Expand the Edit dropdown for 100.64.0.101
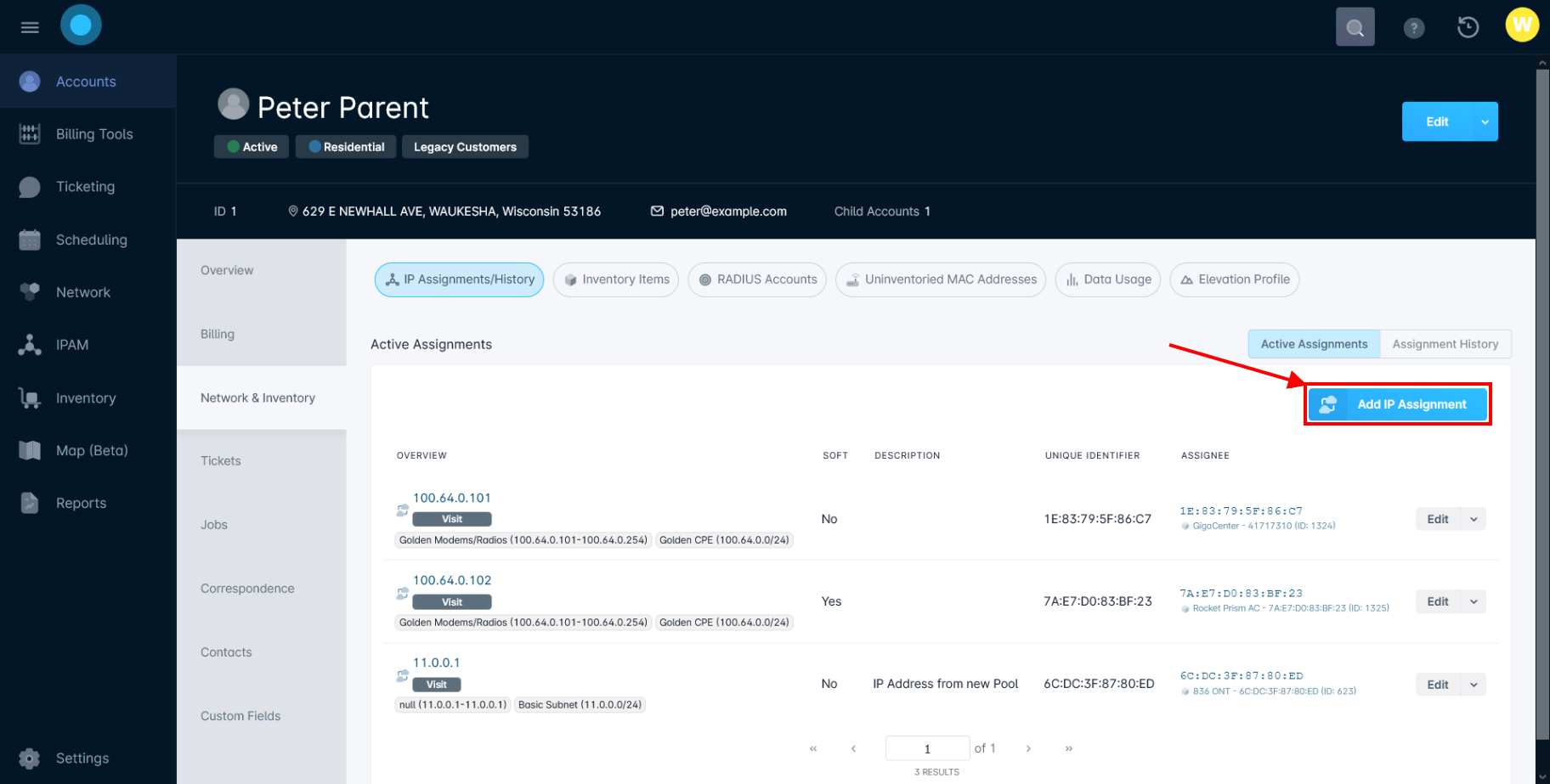 1474,518
